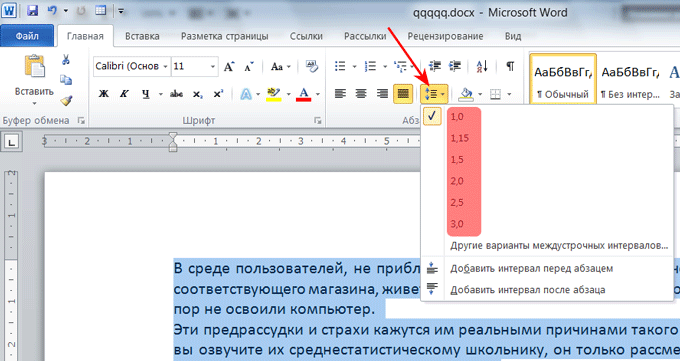
Task: Open the font size dropdown
Action: (x=212, y=67)
